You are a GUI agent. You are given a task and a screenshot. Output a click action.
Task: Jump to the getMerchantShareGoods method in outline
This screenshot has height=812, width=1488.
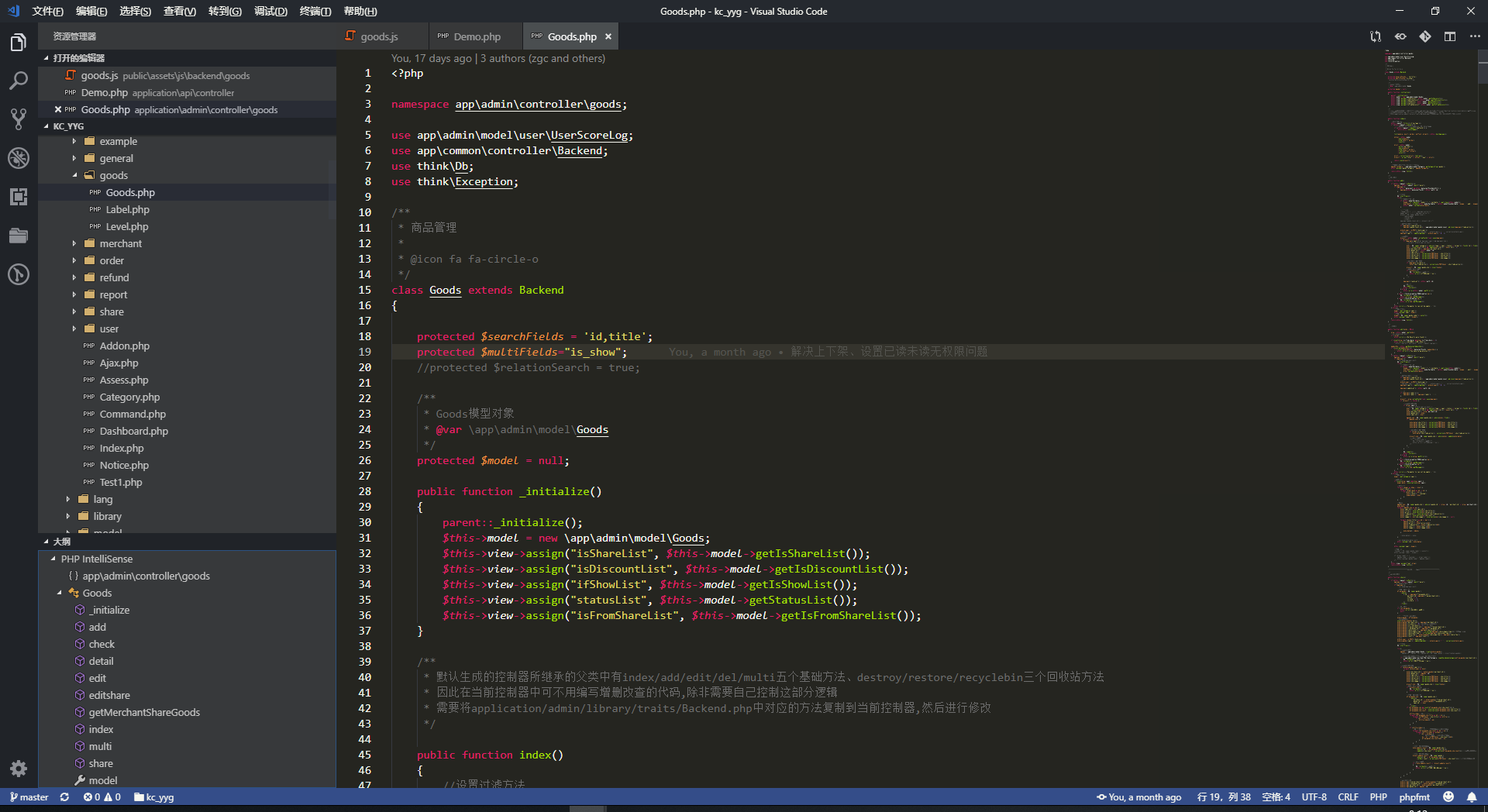[x=144, y=712]
